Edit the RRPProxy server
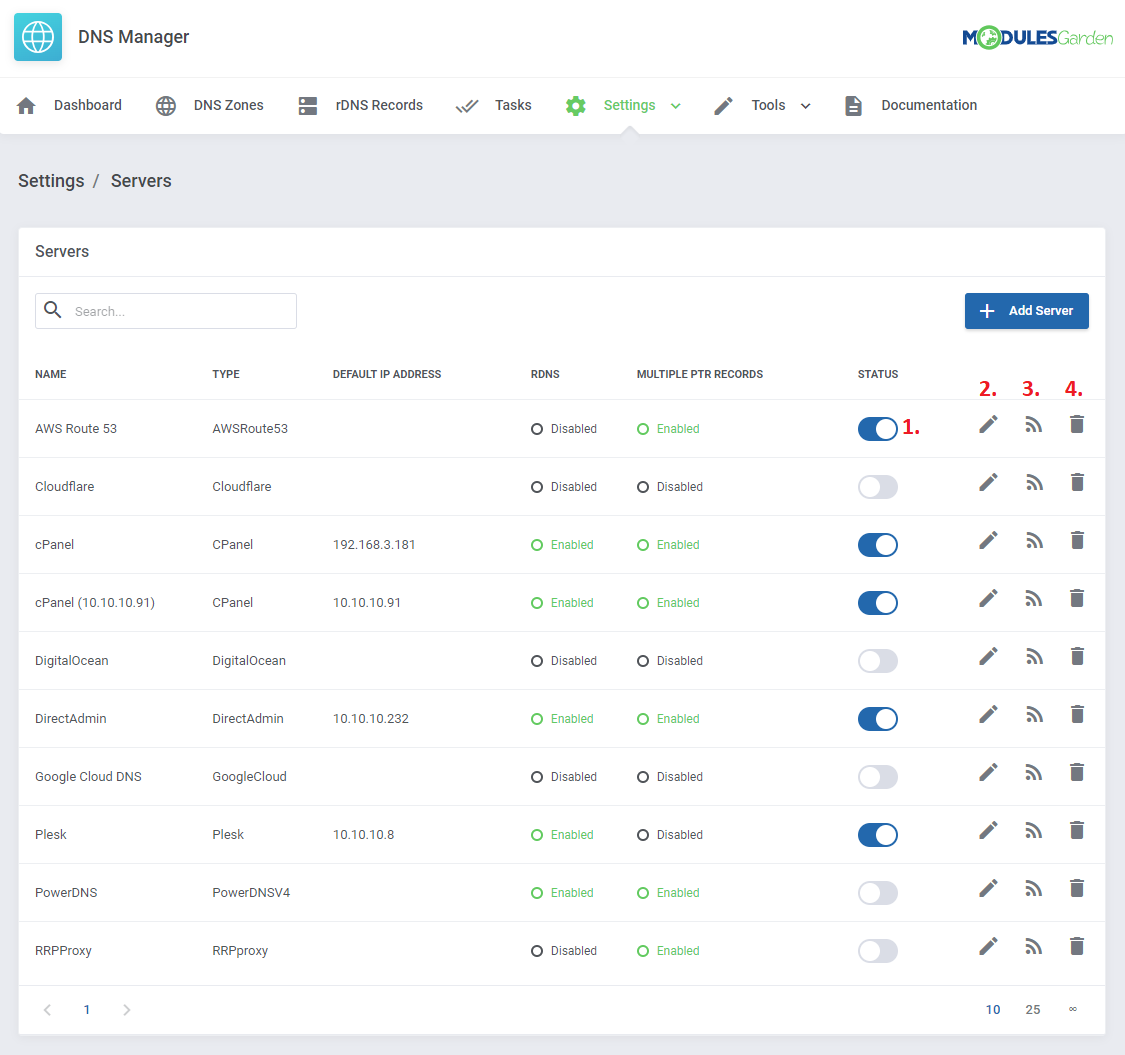This screenshot has width=1125, height=1055. 988,947
